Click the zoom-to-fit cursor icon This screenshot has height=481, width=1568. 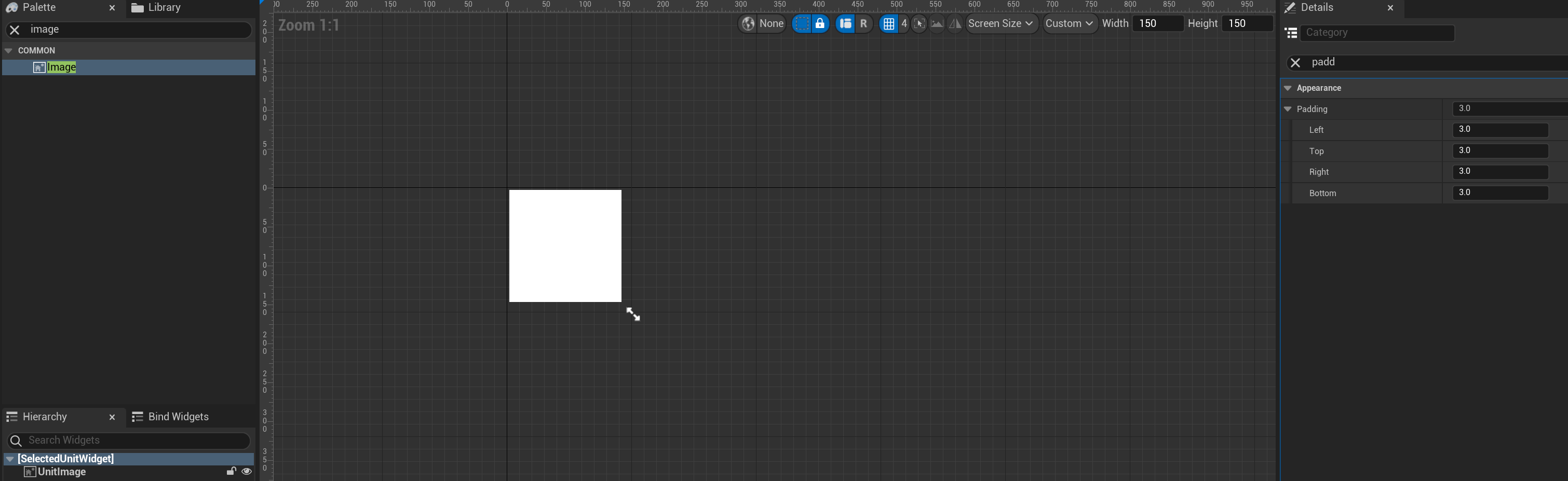(x=919, y=24)
